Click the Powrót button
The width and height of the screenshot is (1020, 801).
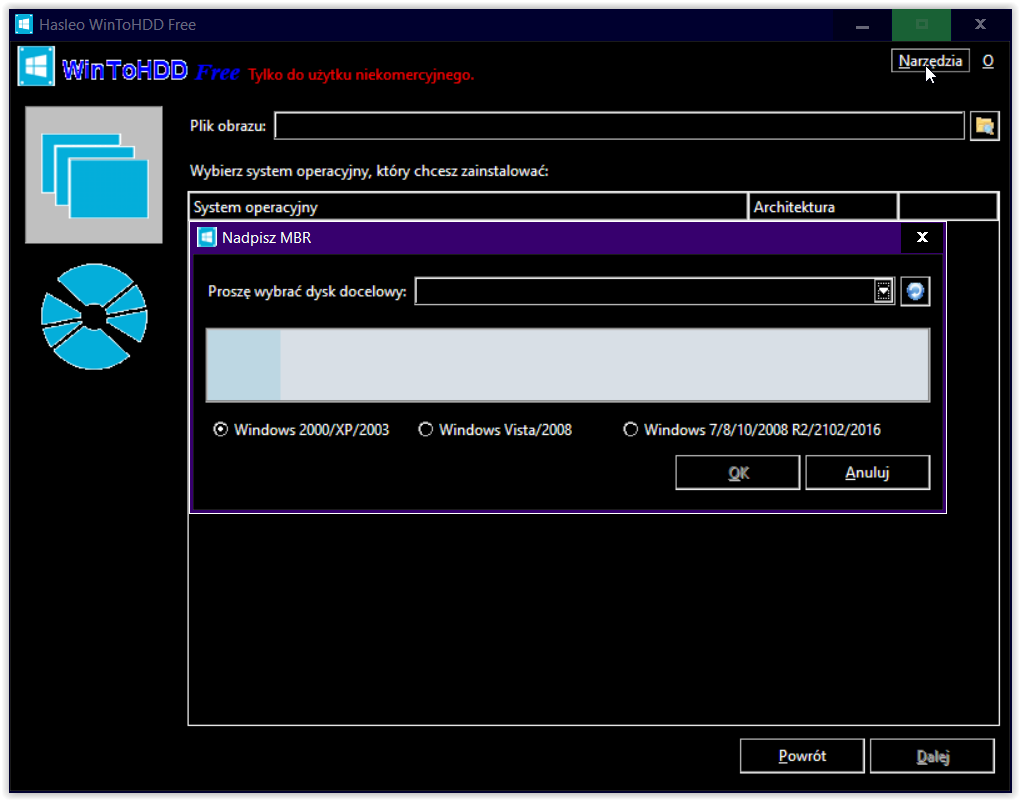802,755
